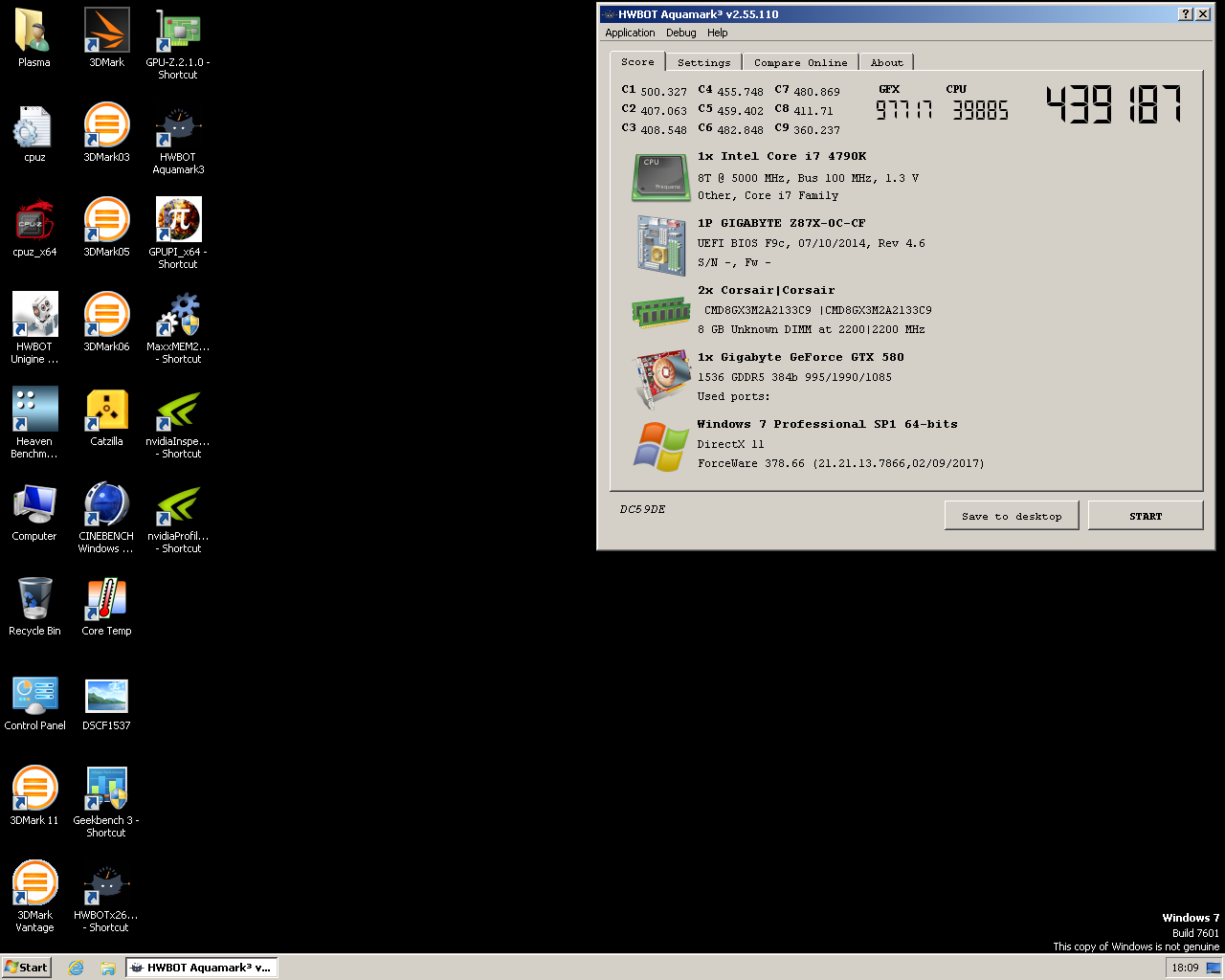Select the cpuz_x64 desktop icon
The width and height of the screenshot is (1225, 980).
(34, 228)
